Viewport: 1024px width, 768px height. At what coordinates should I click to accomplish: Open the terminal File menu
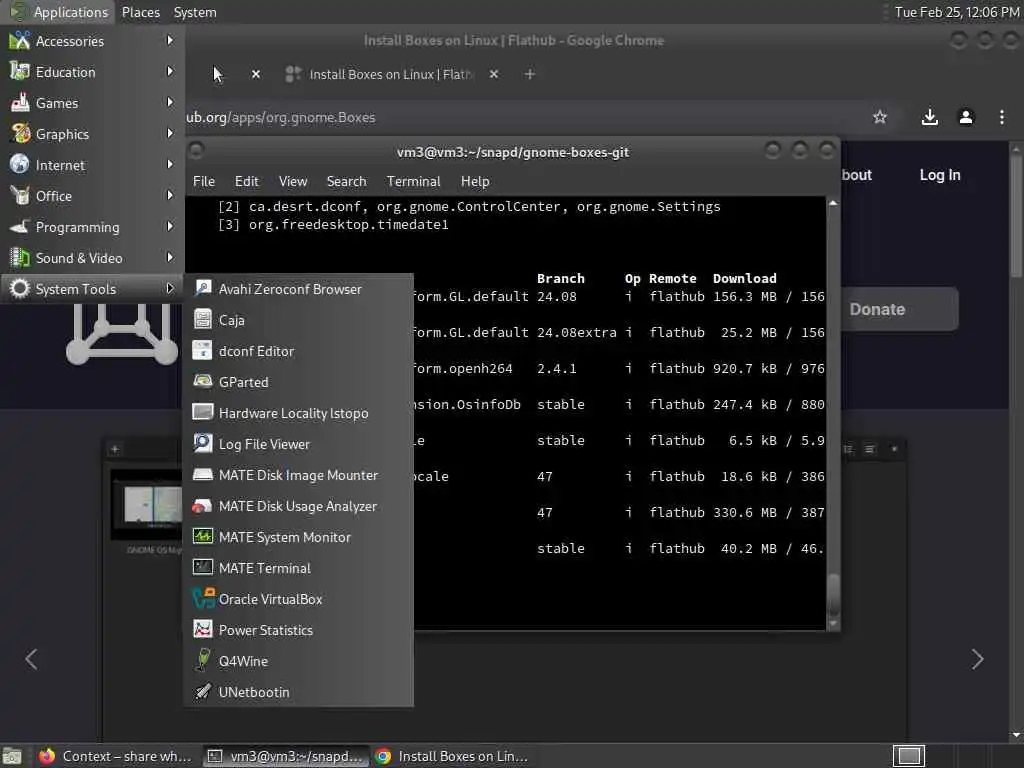204,181
